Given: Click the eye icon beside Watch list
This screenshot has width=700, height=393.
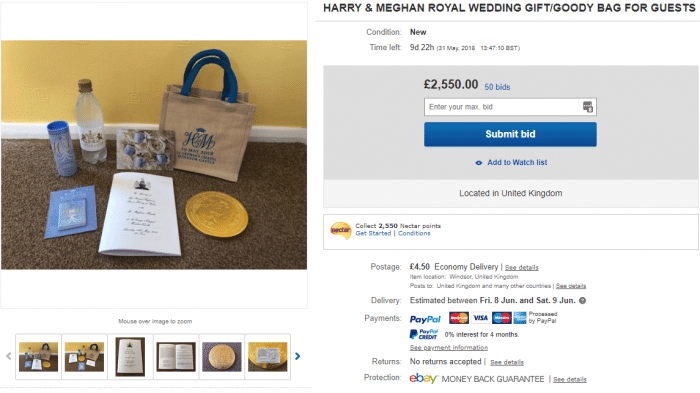Looking at the screenshot, I should [479, 163].
